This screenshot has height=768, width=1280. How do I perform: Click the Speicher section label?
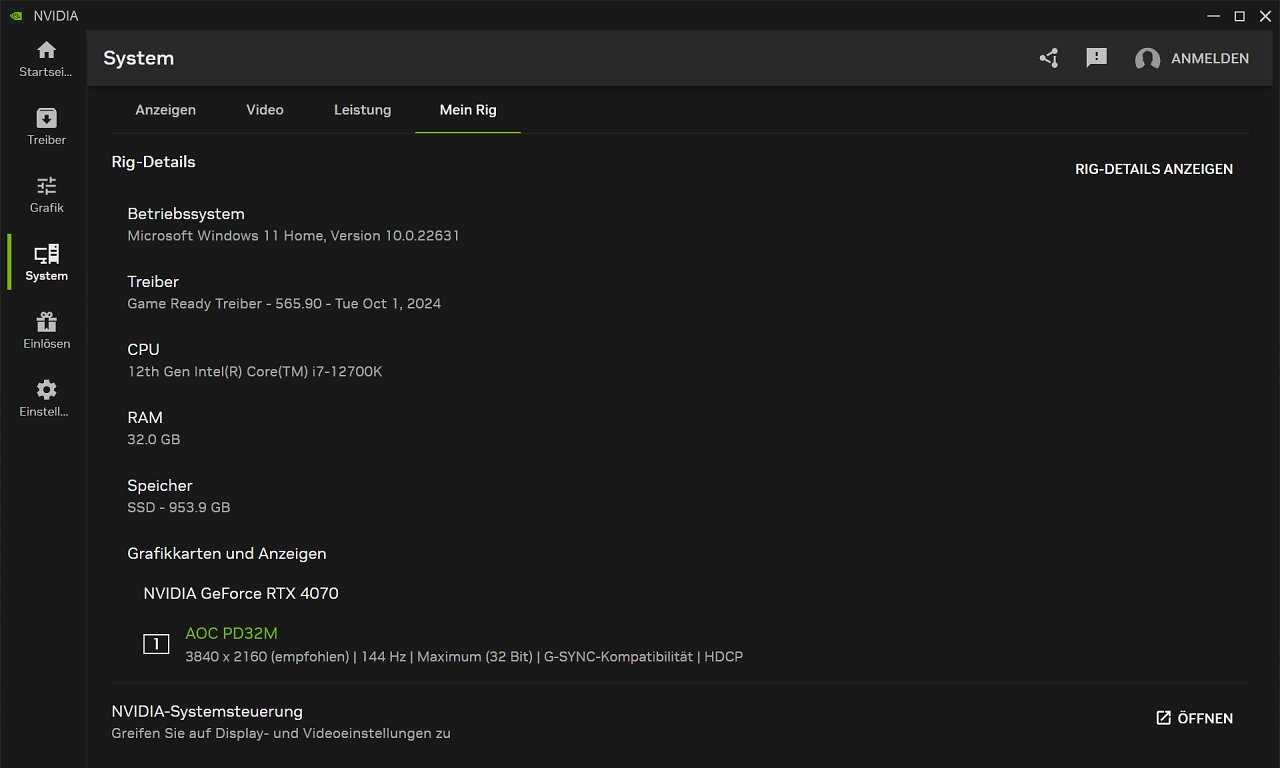(x=160, y=485)
